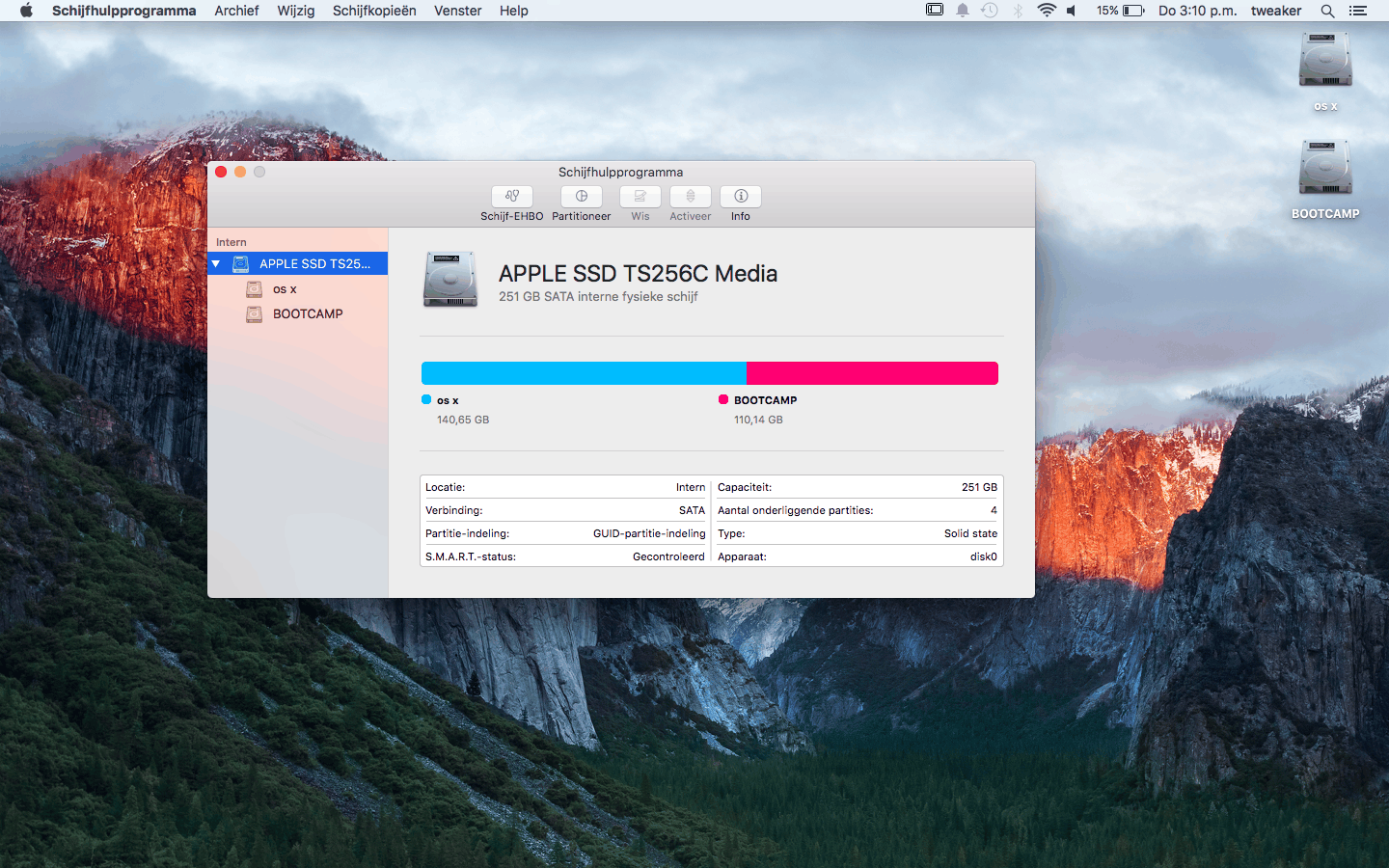Click the pink BOOTCAMP partition bar
1389x868 pixels.
[872, 373]
